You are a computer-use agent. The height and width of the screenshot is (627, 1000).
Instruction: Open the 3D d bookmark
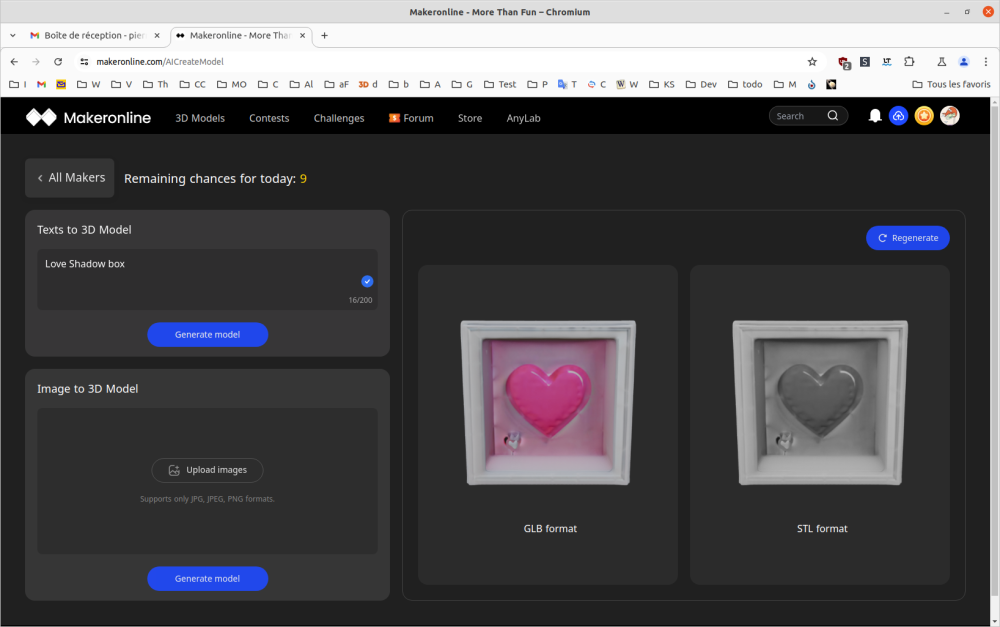tap(368, 84)
